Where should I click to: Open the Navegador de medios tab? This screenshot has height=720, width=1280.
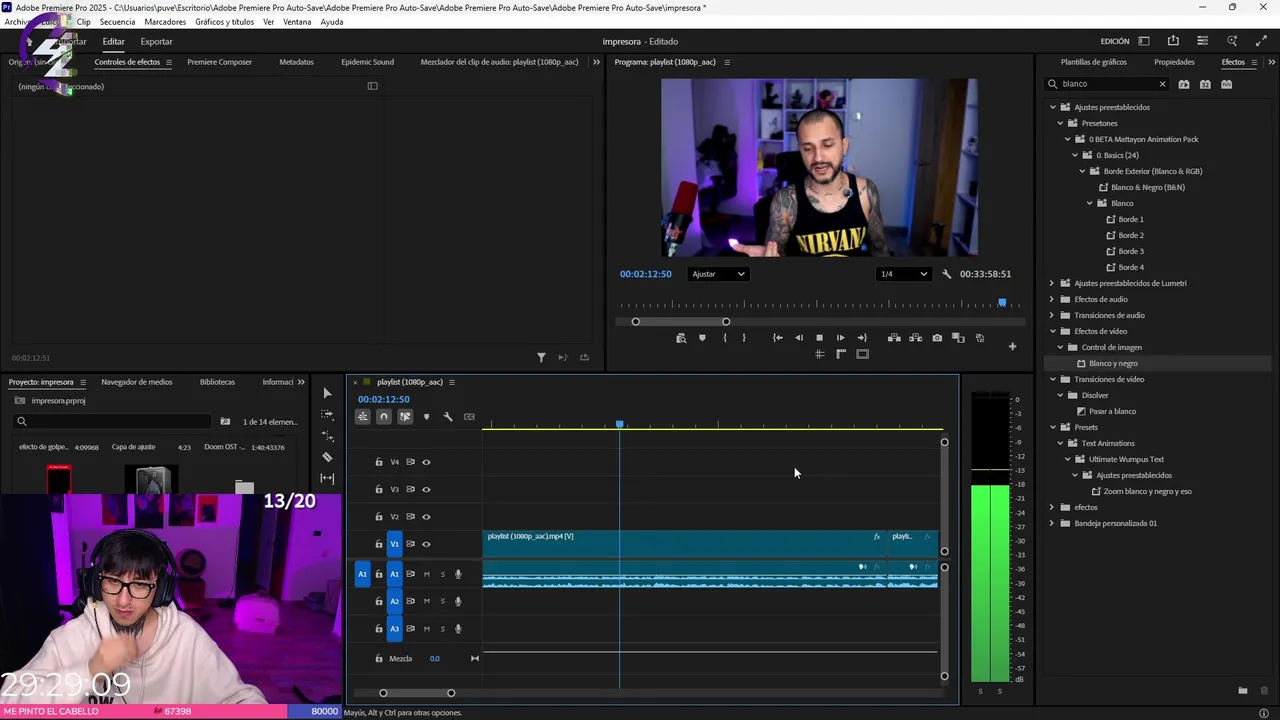(136, 382)
